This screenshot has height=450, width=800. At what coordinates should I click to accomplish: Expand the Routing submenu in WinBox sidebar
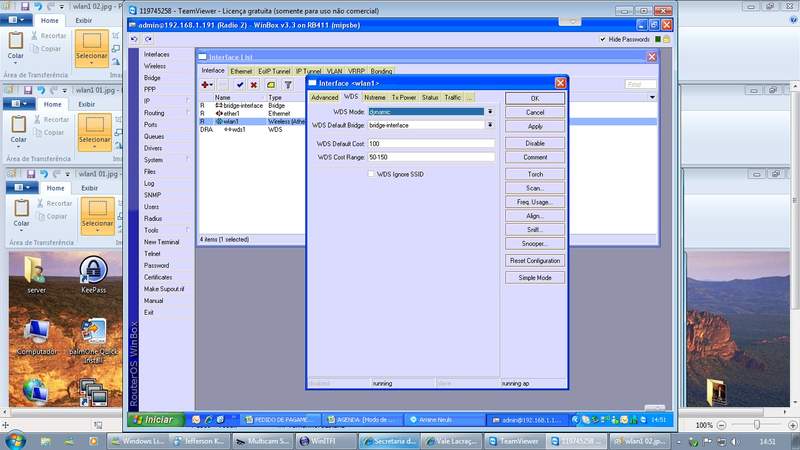coord(188,113)
